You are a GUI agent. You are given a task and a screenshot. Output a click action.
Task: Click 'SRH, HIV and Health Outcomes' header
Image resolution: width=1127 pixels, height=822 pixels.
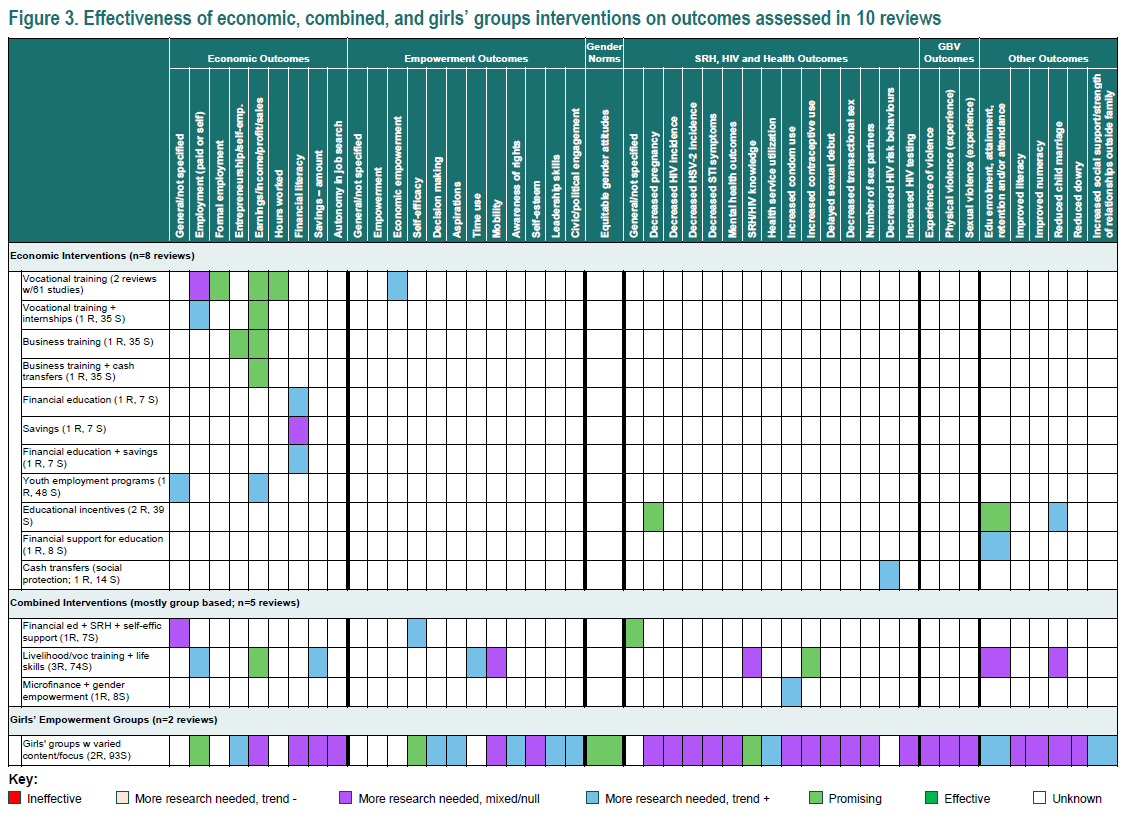pyautogui.click(x=771, y=59)
